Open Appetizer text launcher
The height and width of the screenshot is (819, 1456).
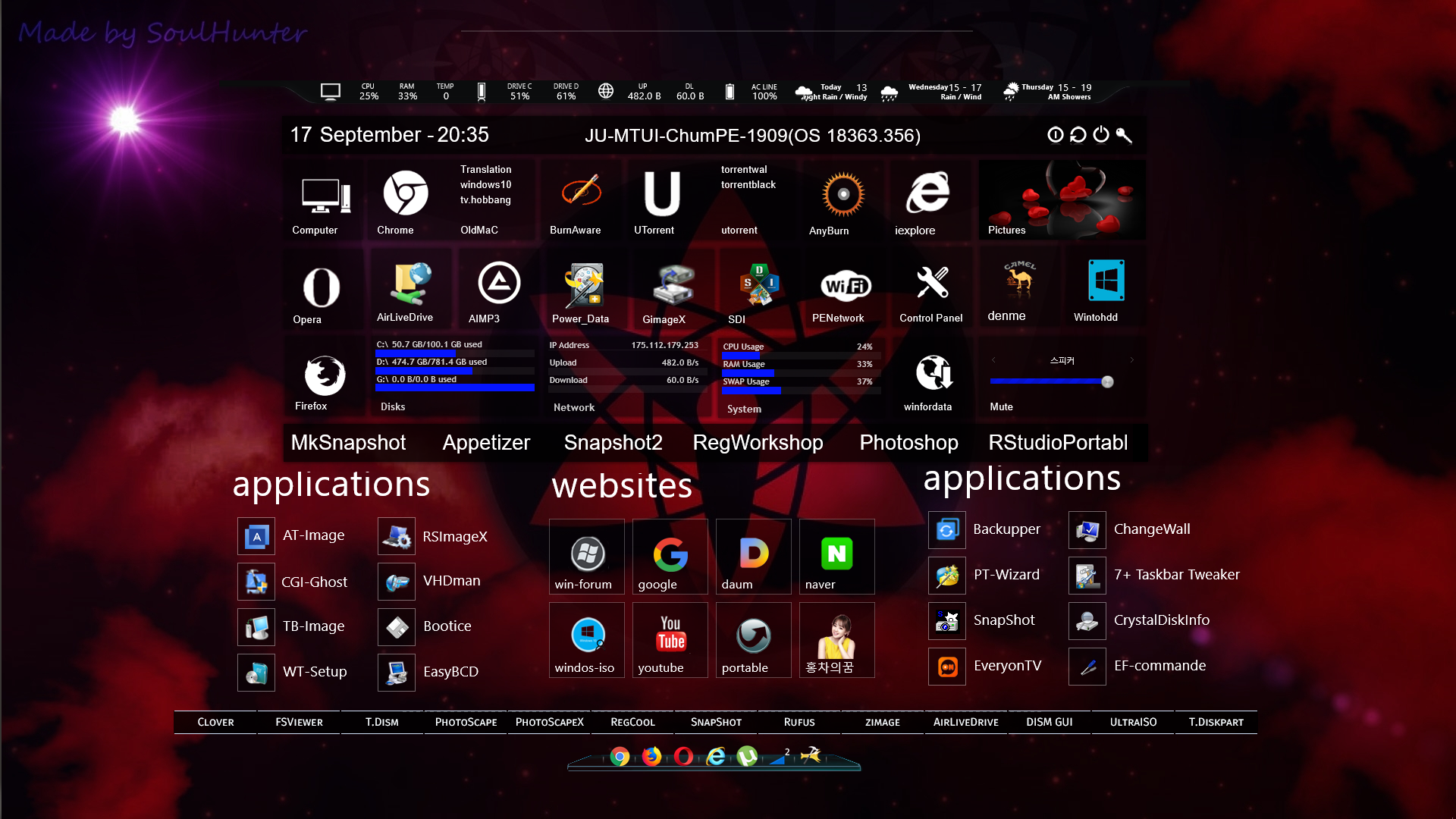(486, 442)
